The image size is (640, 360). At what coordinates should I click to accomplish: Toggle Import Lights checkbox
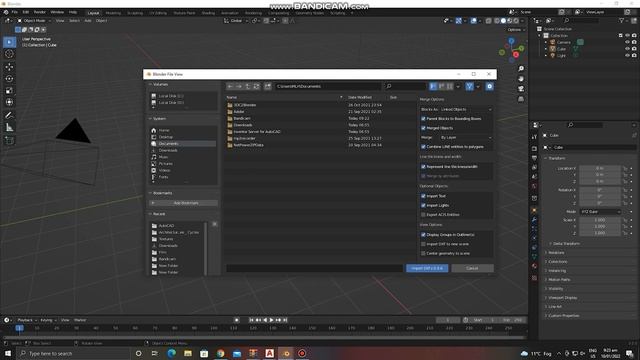pos(423,205)
